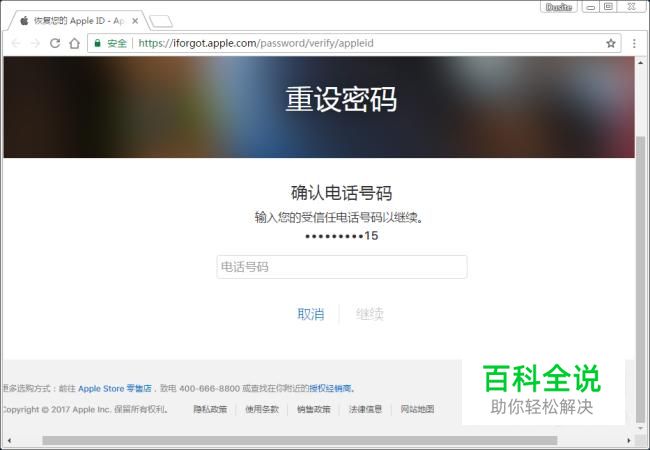Click the 重设密码 banner title
650x450 pixels.
(x=341, y=99)
